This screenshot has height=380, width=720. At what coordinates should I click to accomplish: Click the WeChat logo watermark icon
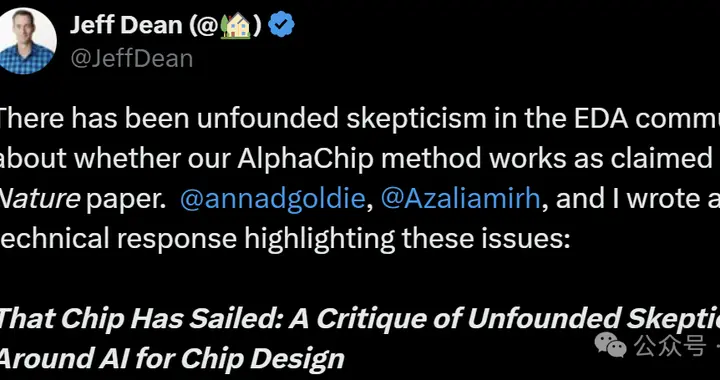coord(611,345)
